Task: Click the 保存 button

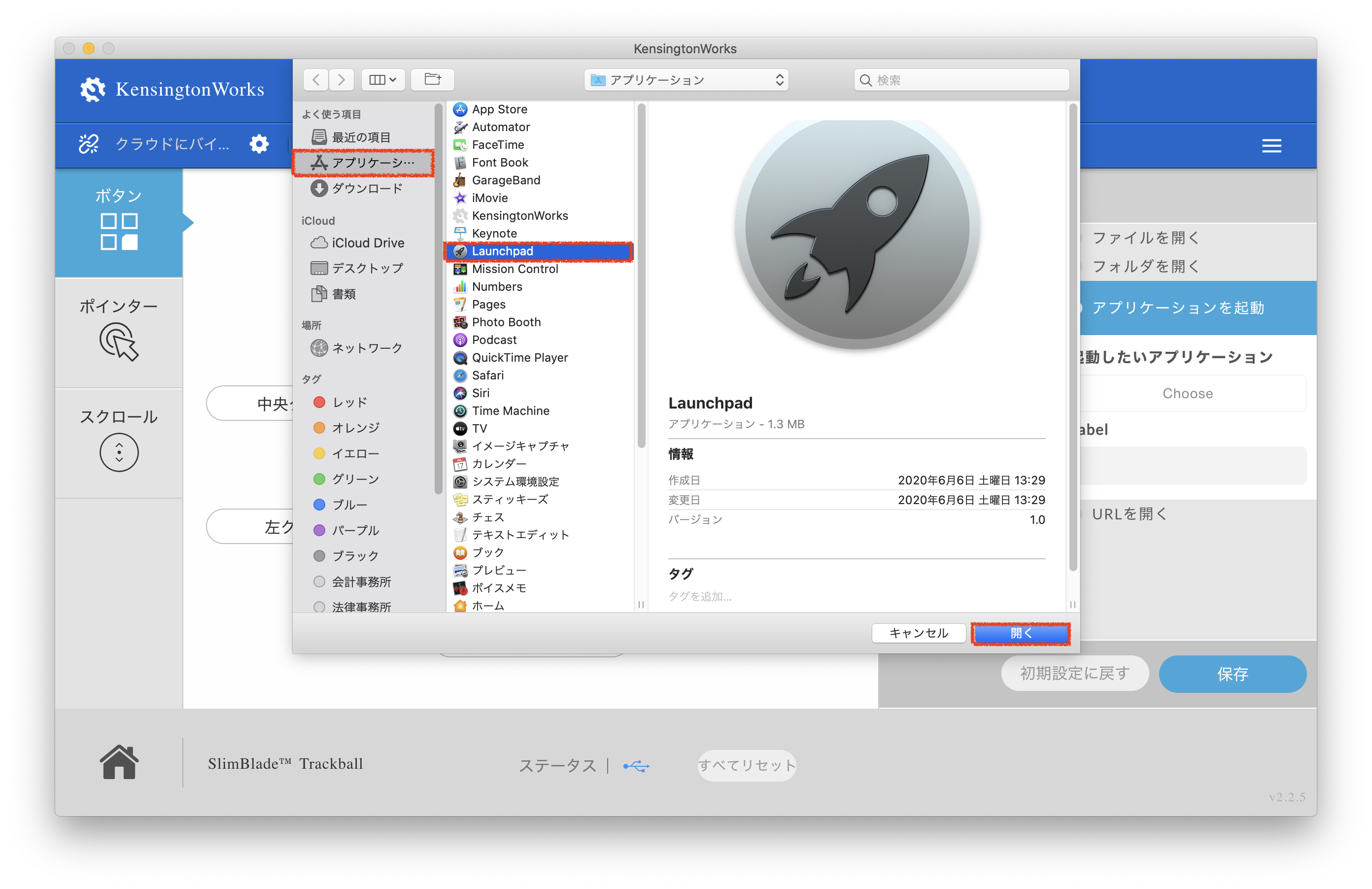Action: (x=1232, y=673)
